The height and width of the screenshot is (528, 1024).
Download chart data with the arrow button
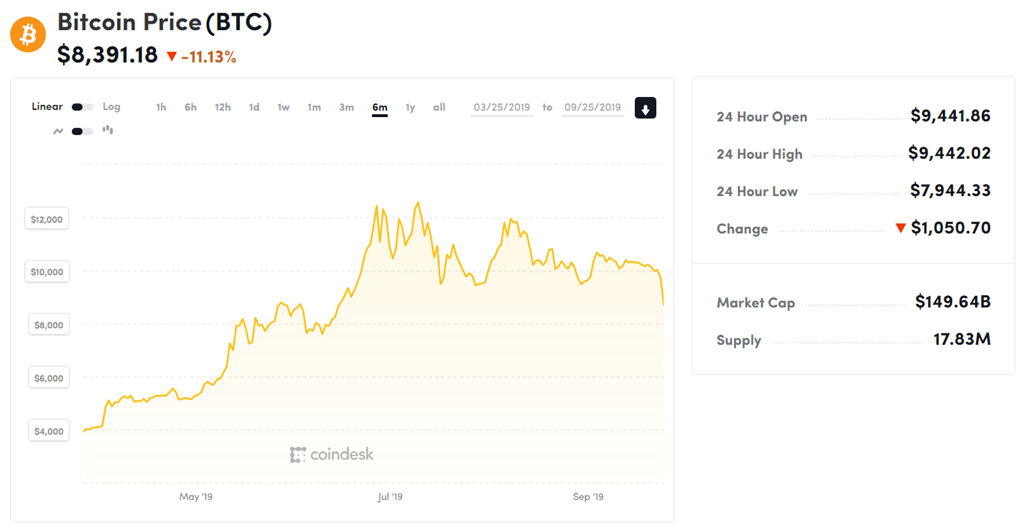click(645, 108)
